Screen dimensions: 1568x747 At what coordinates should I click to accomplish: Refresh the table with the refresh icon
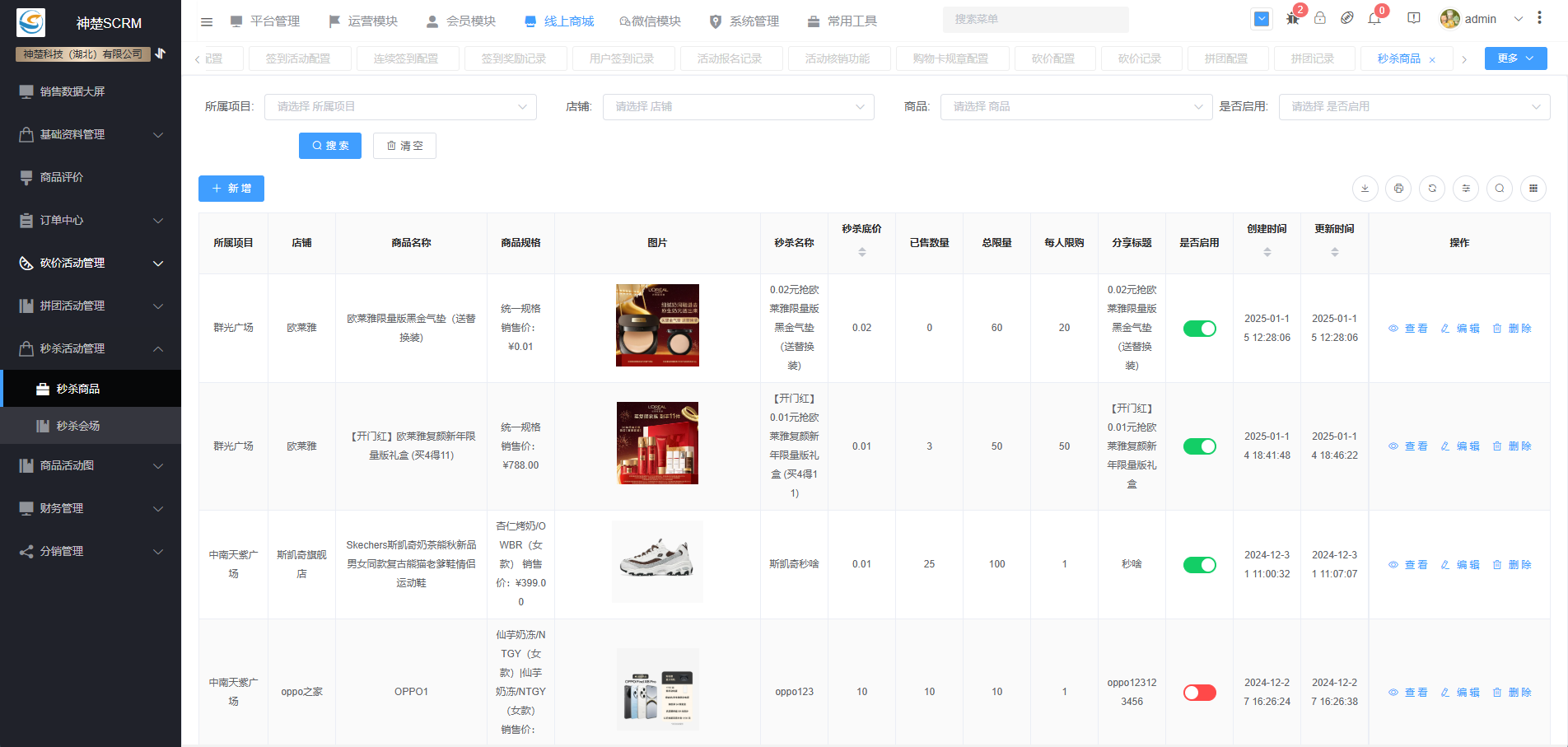point(1432,189)
